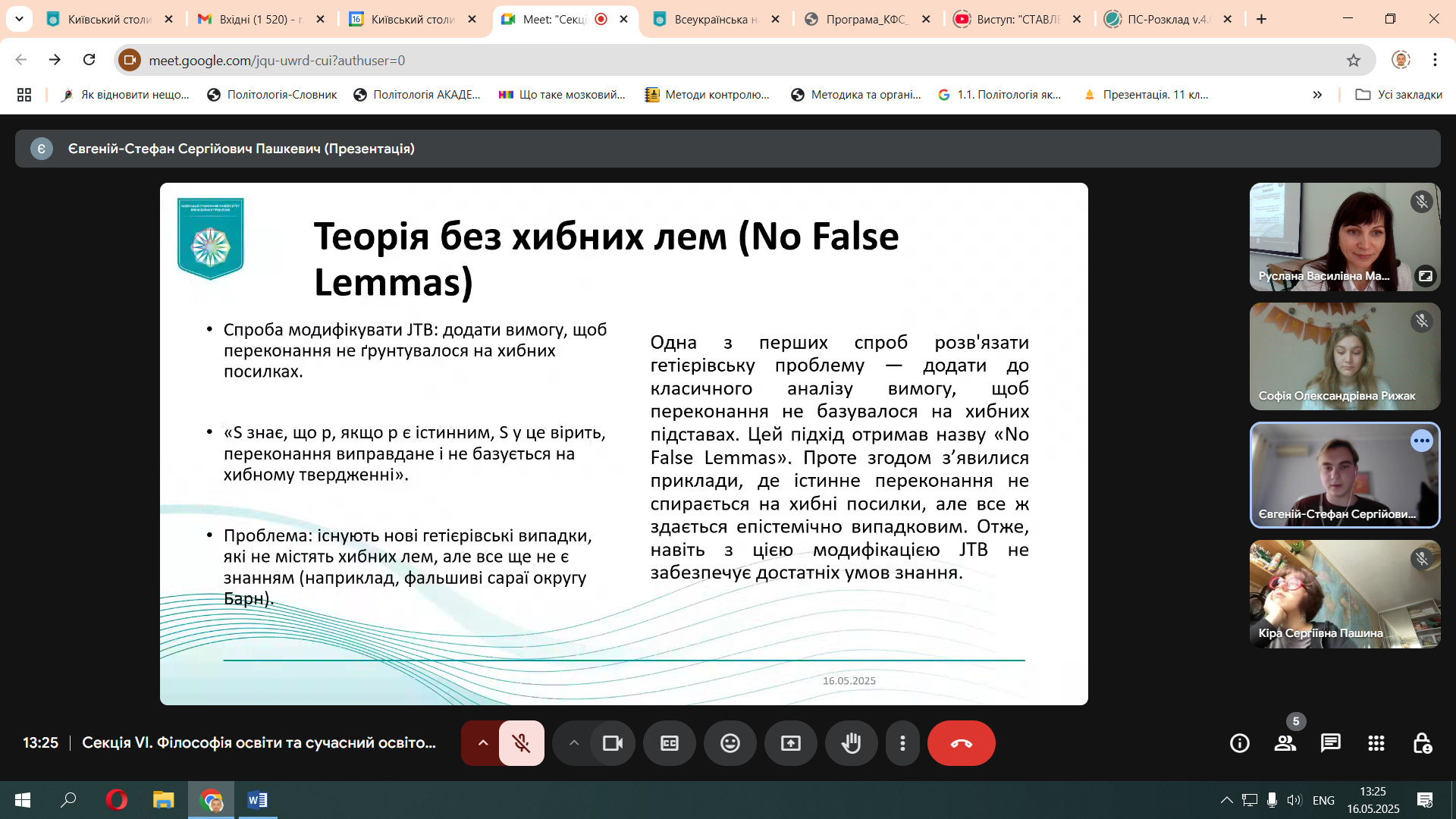Click the red Leave call button
This screenshot has width=1456, height=819.
point(961,743)
